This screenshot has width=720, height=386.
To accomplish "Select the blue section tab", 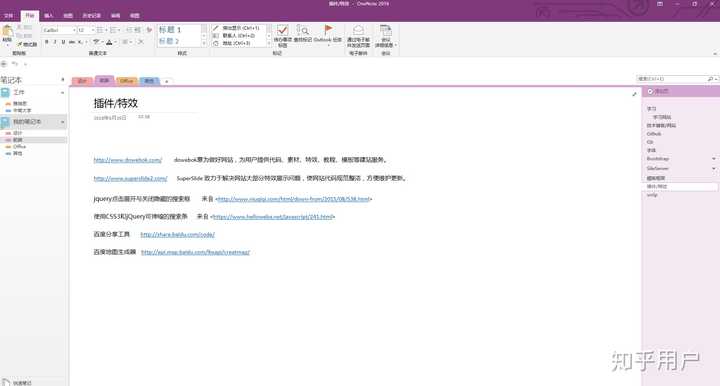I will [x=149, y=81].
